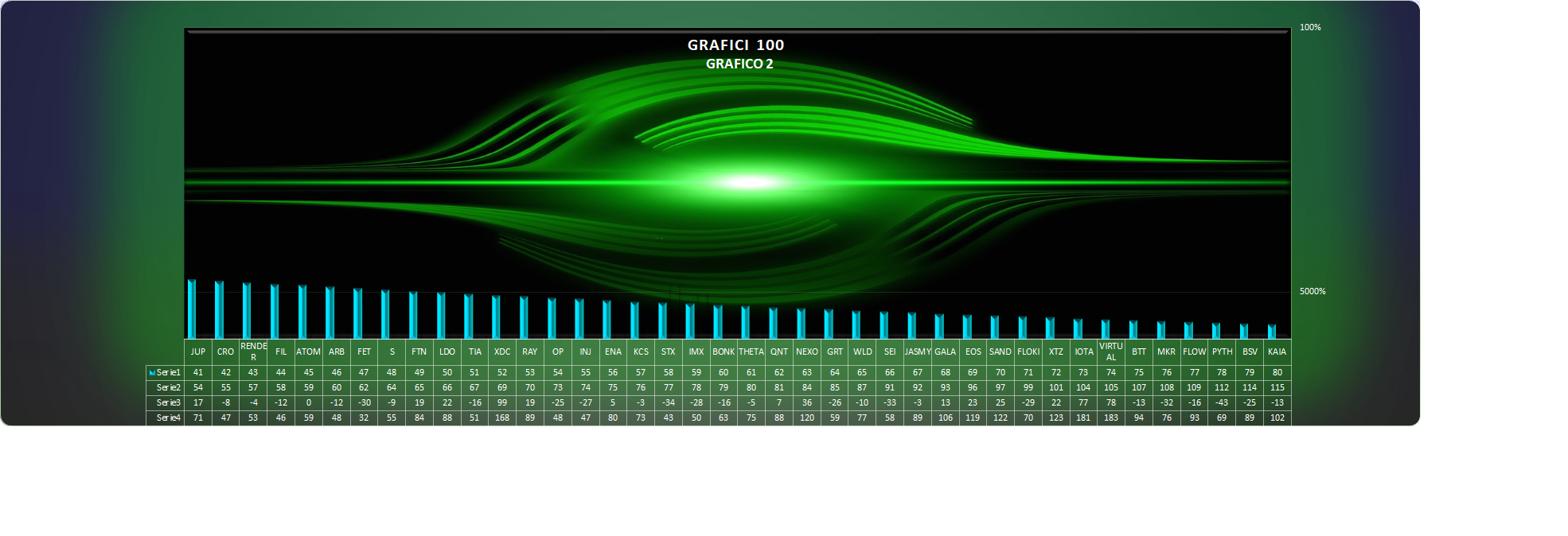
Task: Click the Serie3 row label
Action: [168, 402]
